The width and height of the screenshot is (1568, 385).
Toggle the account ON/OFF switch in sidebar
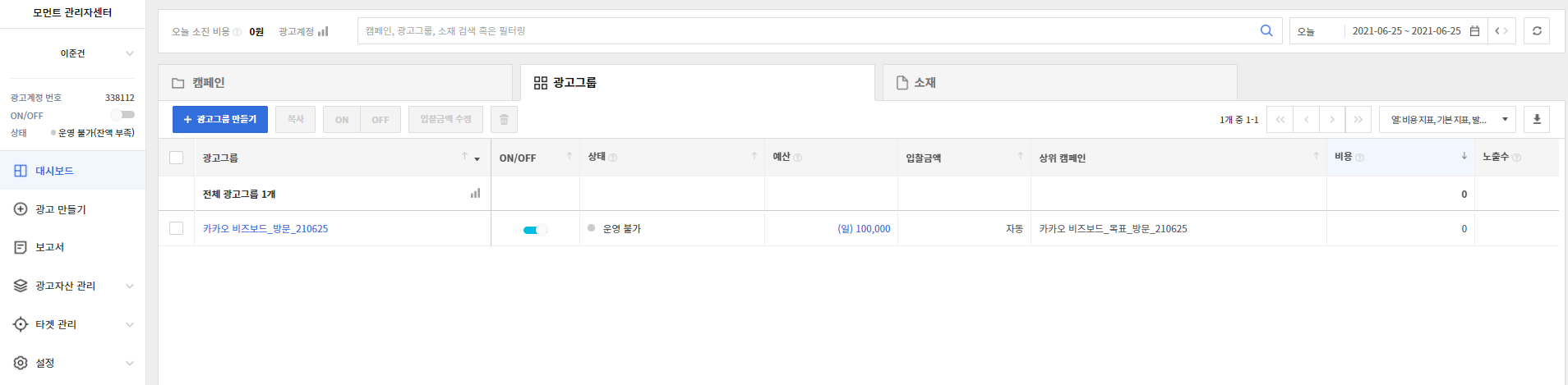click(123, 115)
